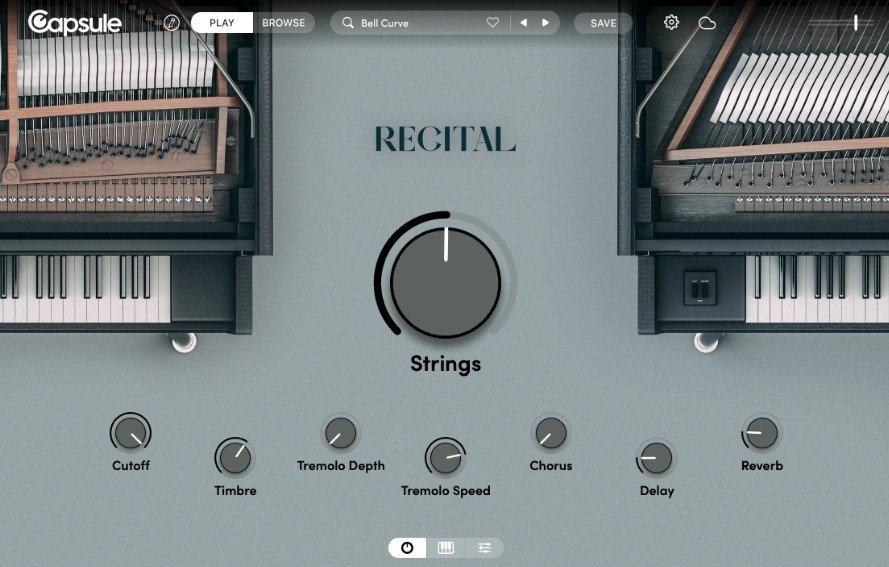The height and width of the screenshot is (567, 889).
Task: Favorite the preset with the heart icon
Action: (x=493, y=23)
